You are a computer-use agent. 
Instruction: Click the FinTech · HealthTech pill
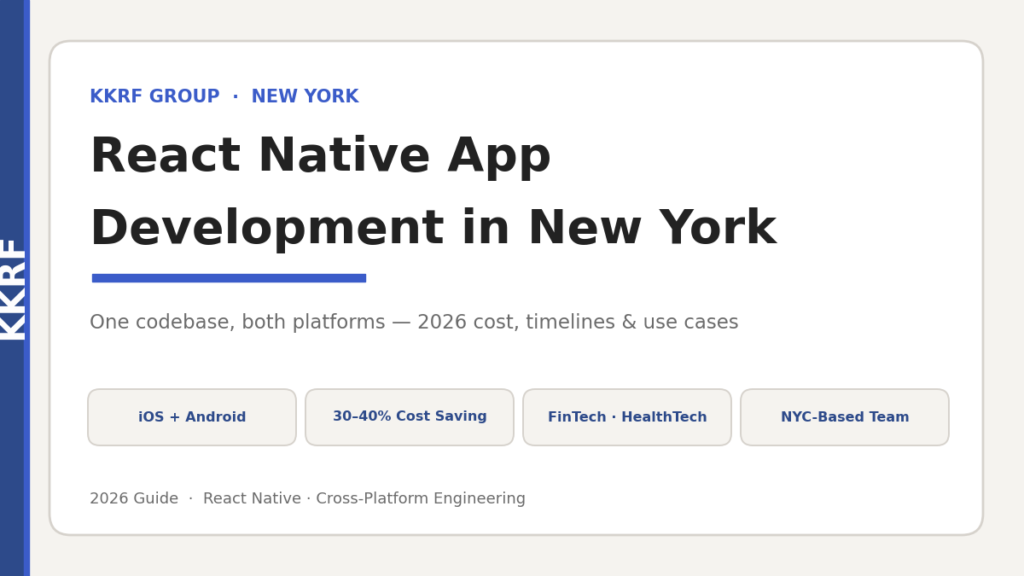(x=627, y=417)
